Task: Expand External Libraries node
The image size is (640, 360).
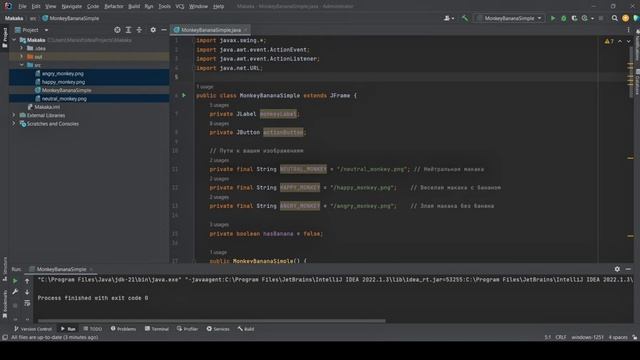Action: point(15,115)
